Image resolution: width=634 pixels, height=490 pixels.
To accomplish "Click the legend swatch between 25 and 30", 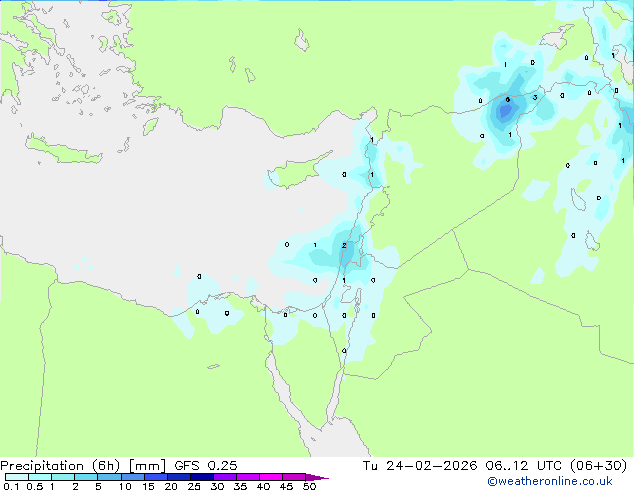I will tap(202, 477).
